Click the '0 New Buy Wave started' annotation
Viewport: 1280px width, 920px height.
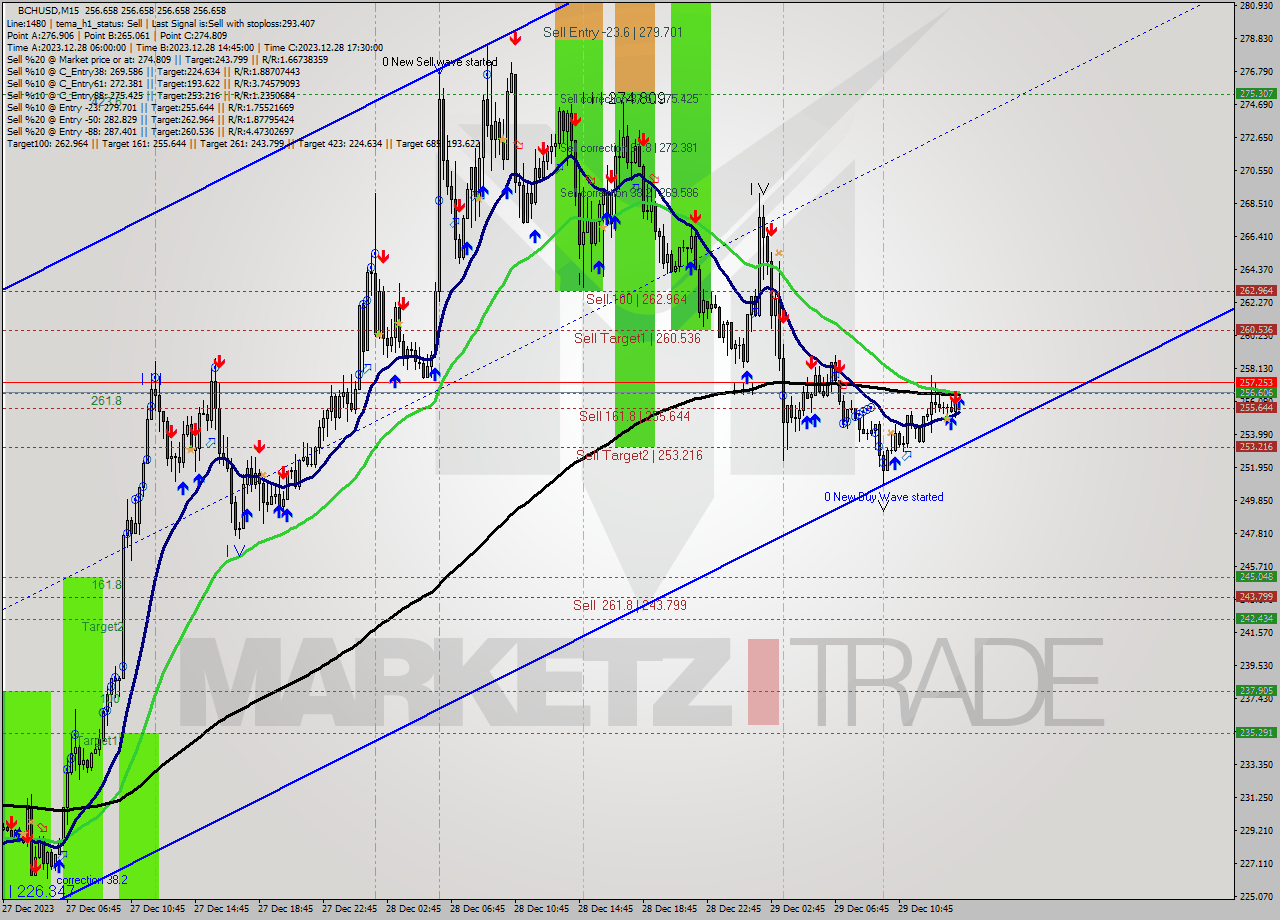coord(883,497)
